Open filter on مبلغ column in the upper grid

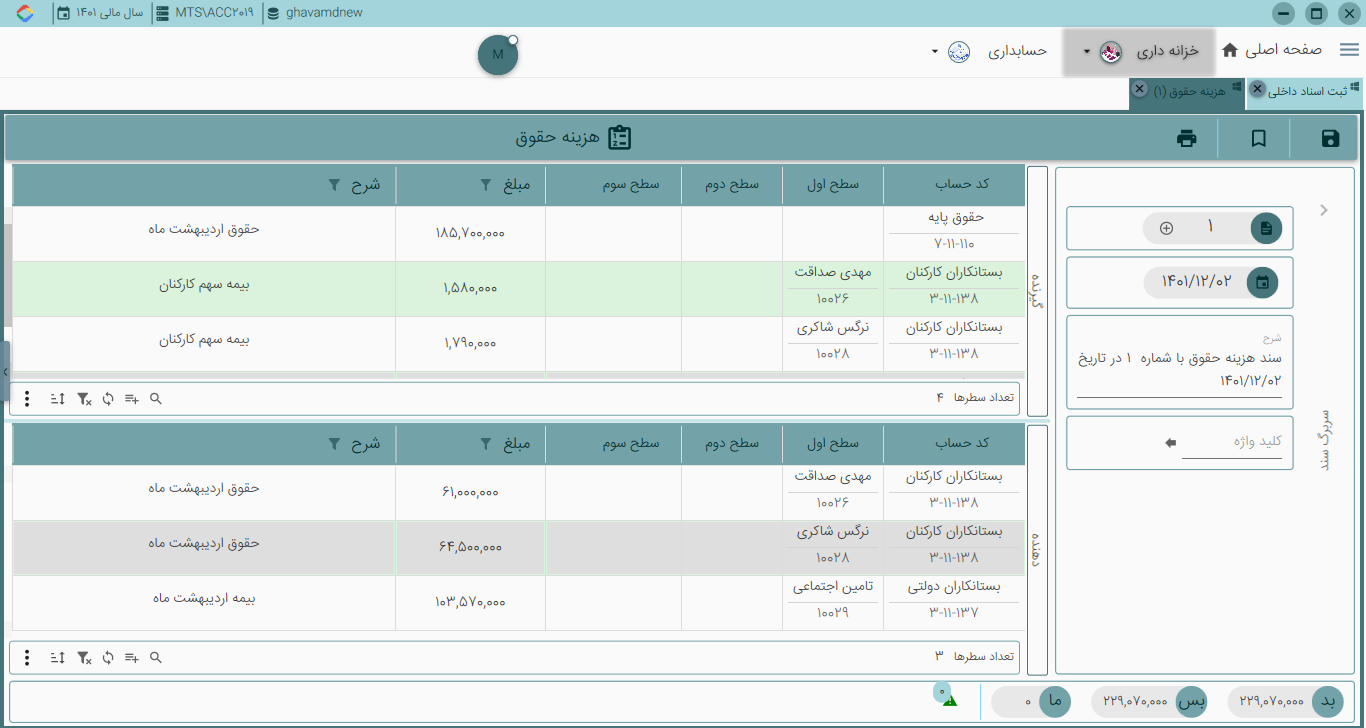click(x=485, y=185)
